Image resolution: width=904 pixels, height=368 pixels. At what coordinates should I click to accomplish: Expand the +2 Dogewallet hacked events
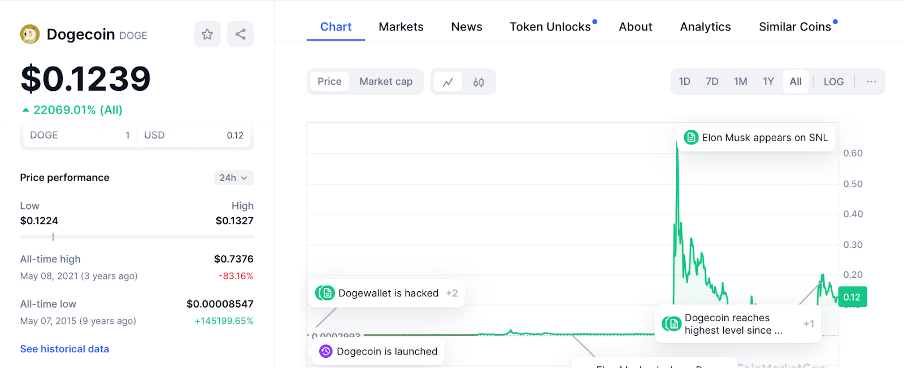[451, 293]
